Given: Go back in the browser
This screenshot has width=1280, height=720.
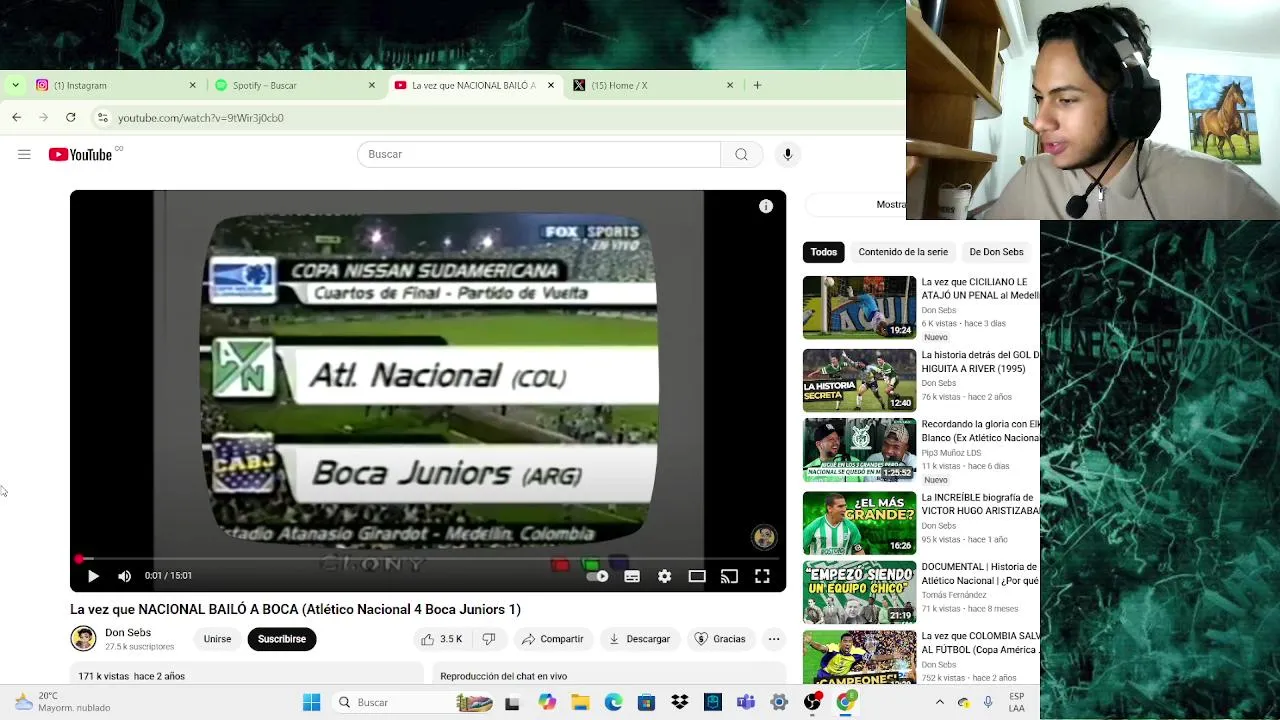Looking at the screenshot, I should 16,117.
